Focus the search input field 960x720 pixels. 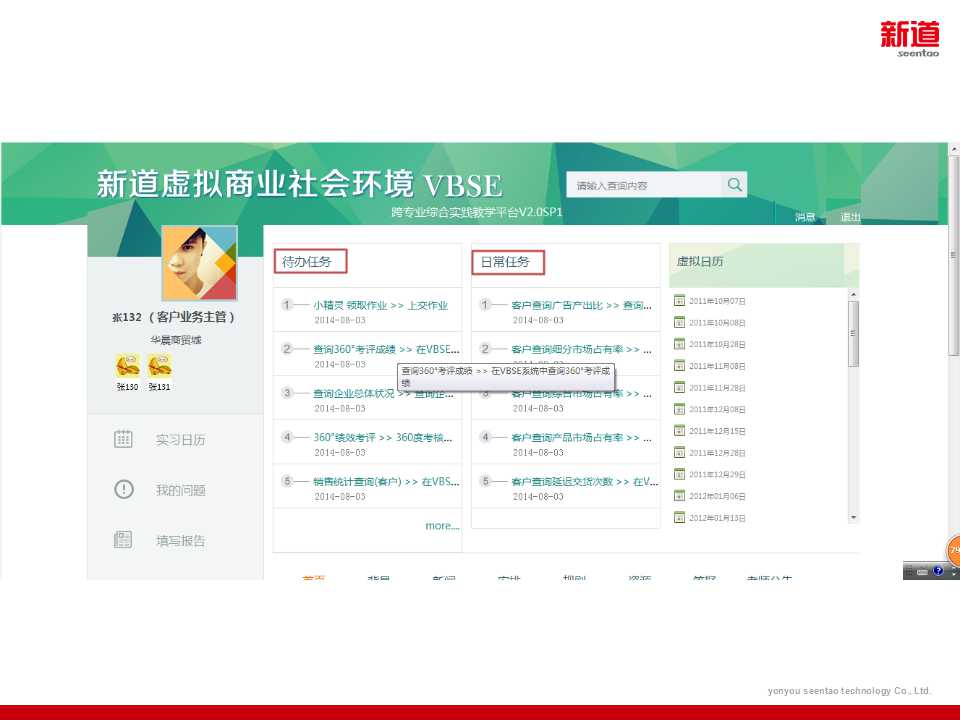click(643, 184)
